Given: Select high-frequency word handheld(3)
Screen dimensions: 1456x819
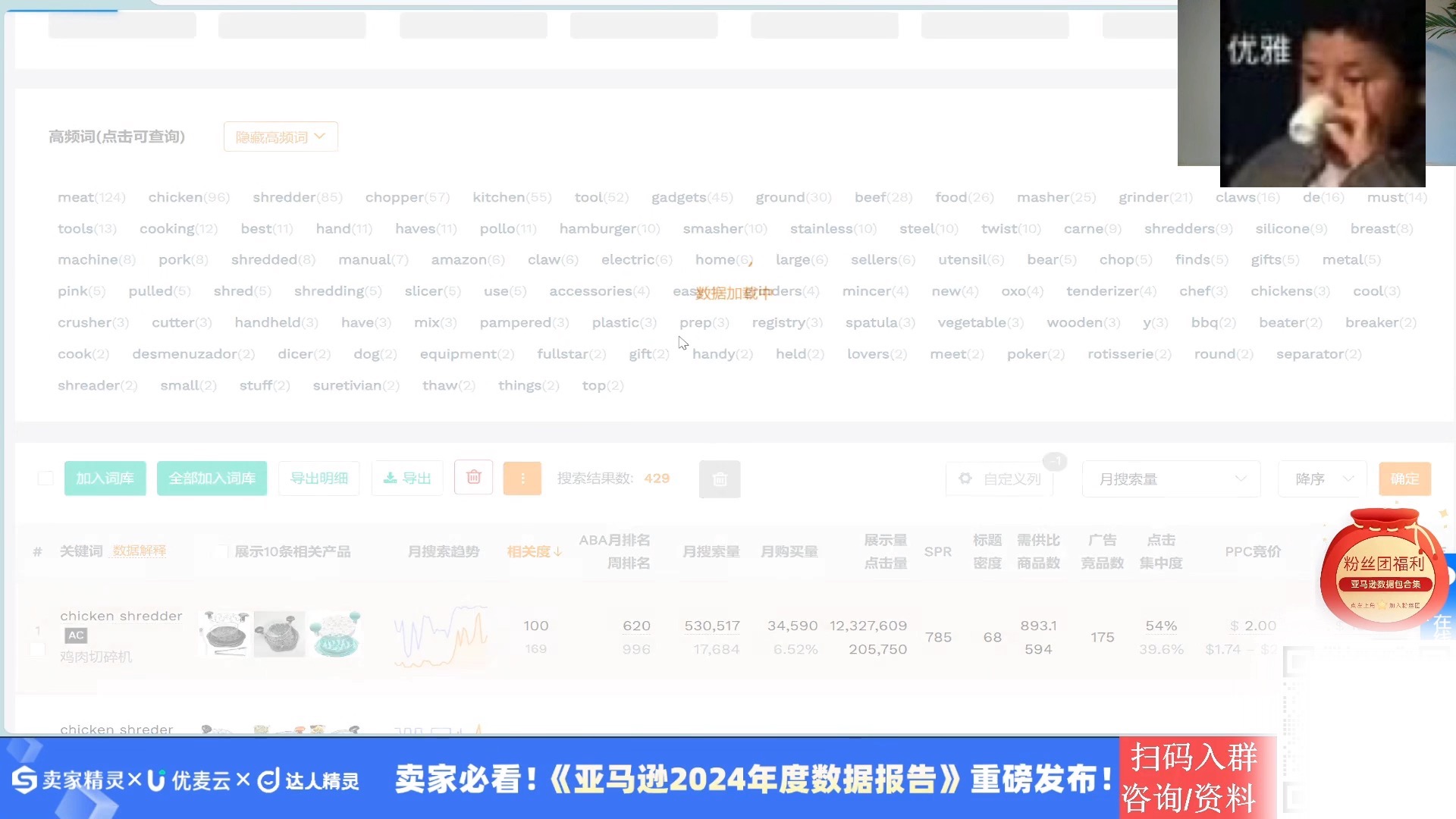Looking at the screenshot, I should click(x=276, y=322).
